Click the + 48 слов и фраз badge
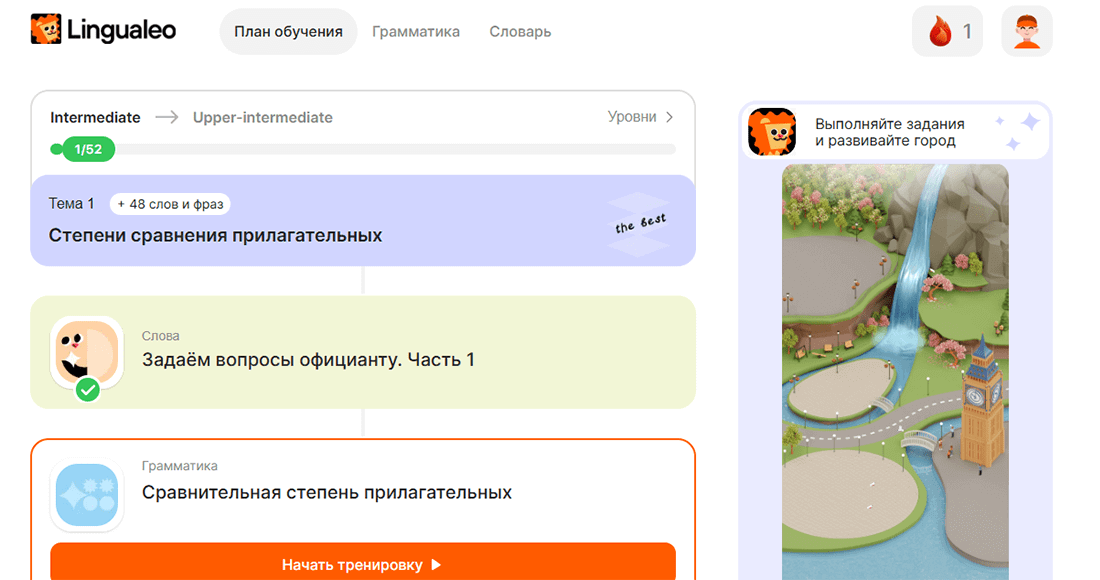1100x580 pixels. [170, 204]
